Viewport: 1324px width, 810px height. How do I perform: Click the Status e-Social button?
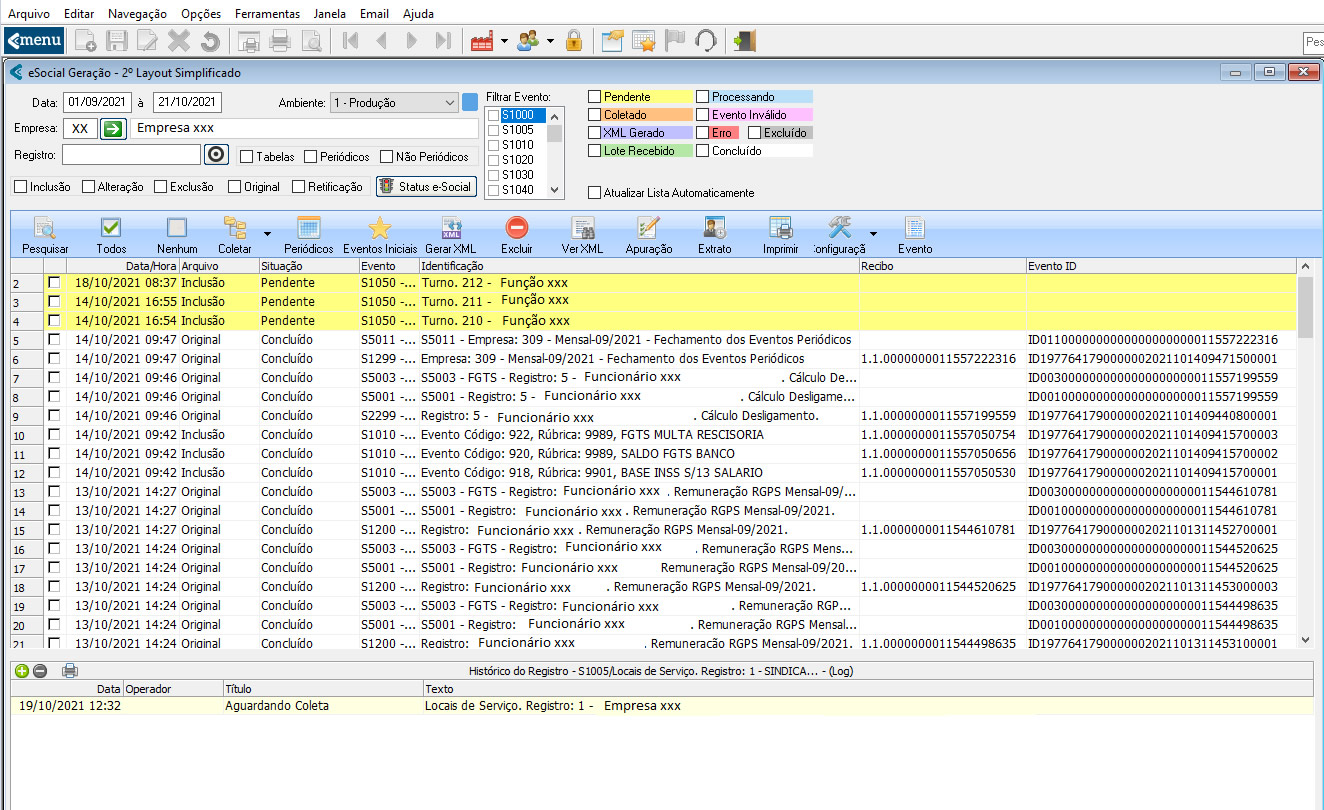point(424,187)
